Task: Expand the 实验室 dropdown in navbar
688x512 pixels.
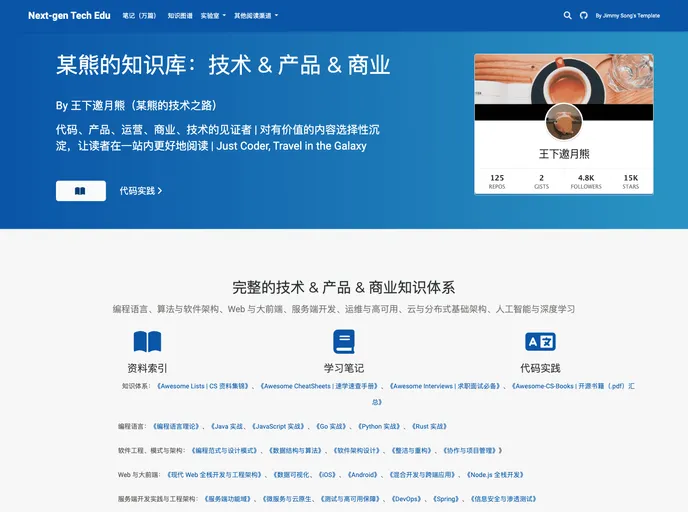Action: tap(212, 16)
